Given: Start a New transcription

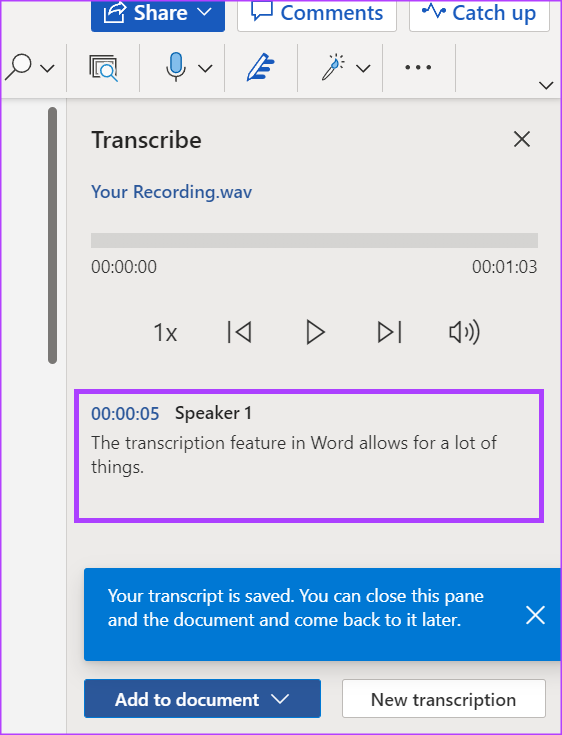Looking at the screenshot, I should [444, 698].
